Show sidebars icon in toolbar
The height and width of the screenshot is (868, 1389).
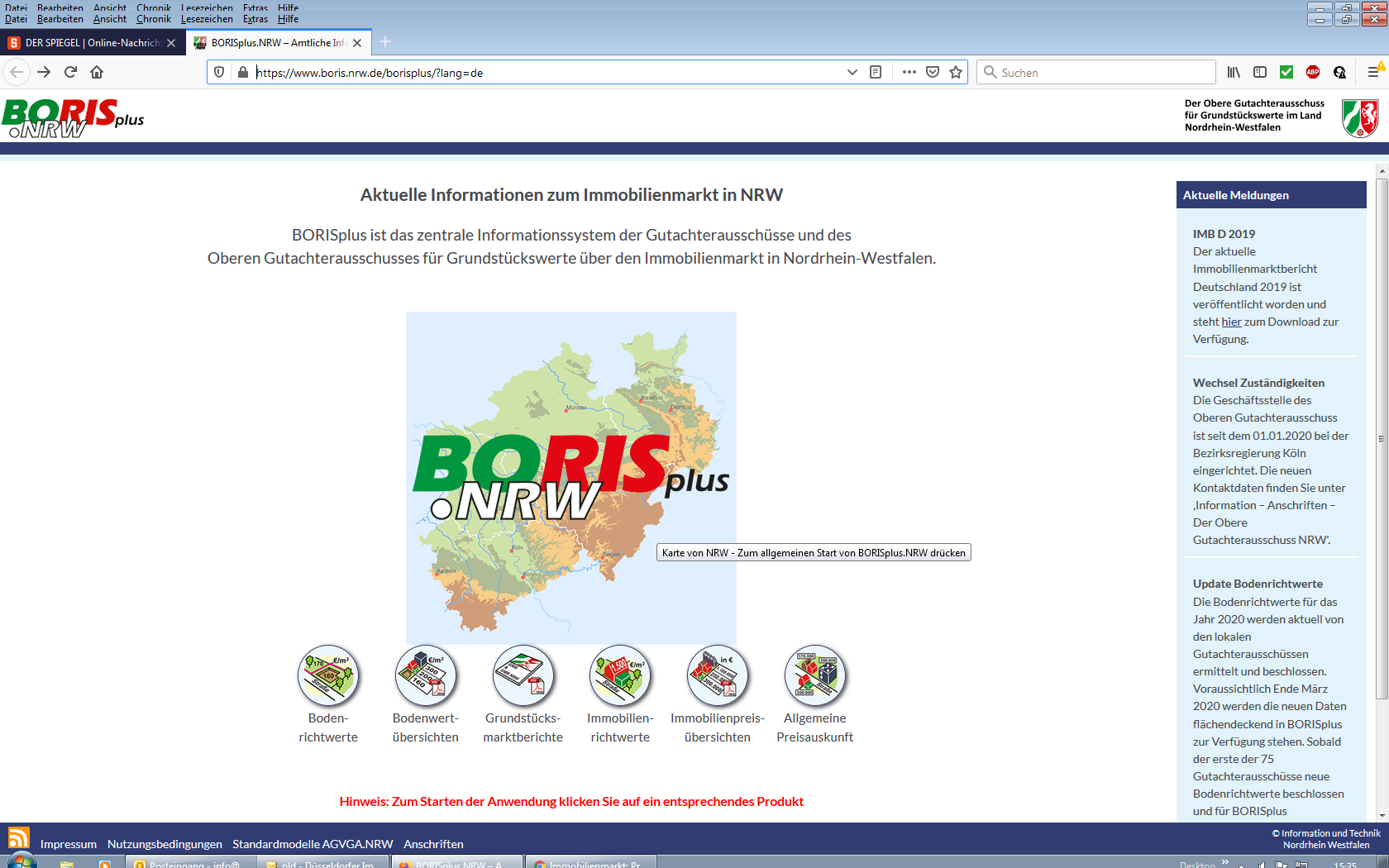tap(1260, 72)
